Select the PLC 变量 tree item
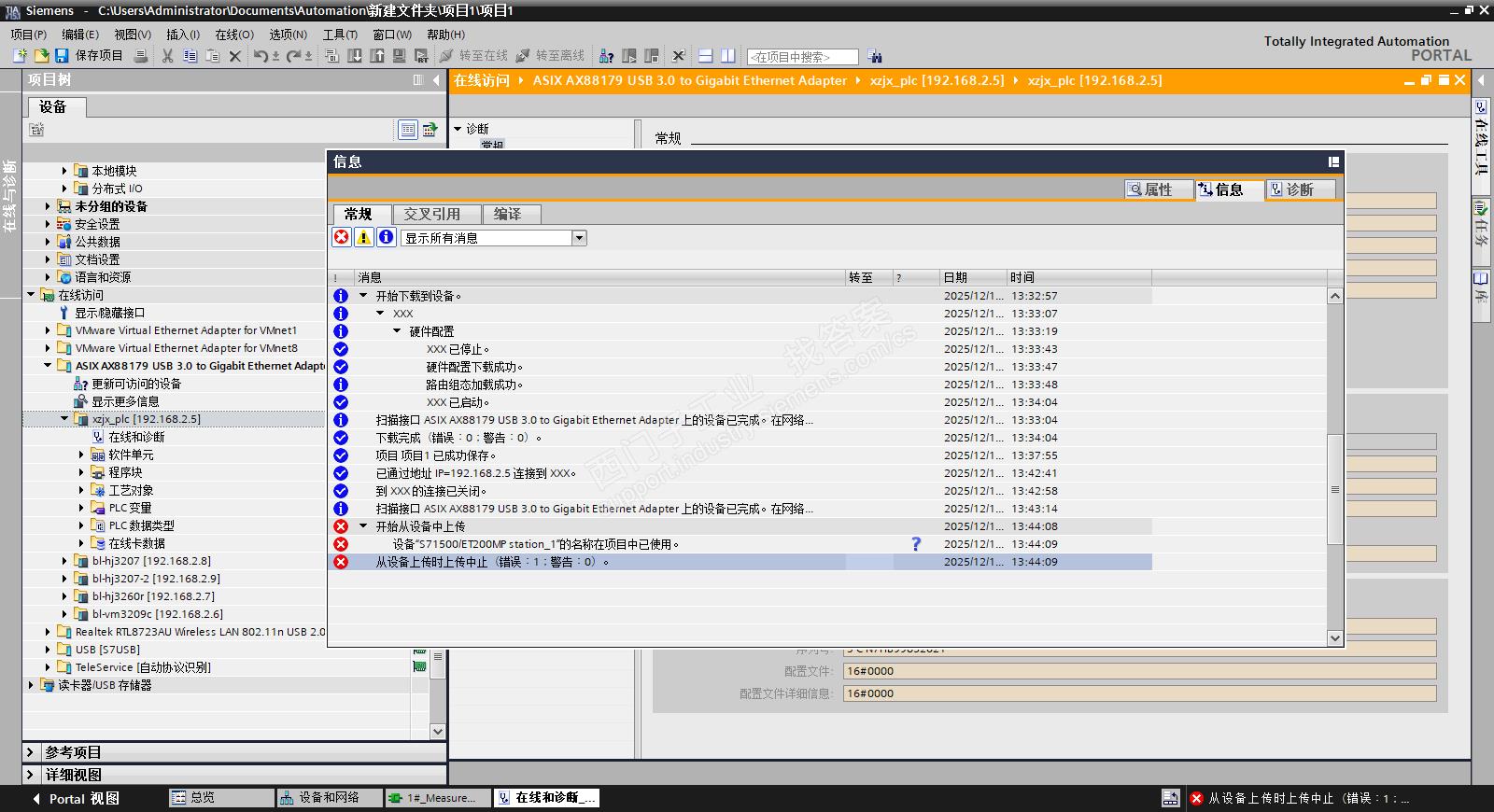 [x=130, y=508]
